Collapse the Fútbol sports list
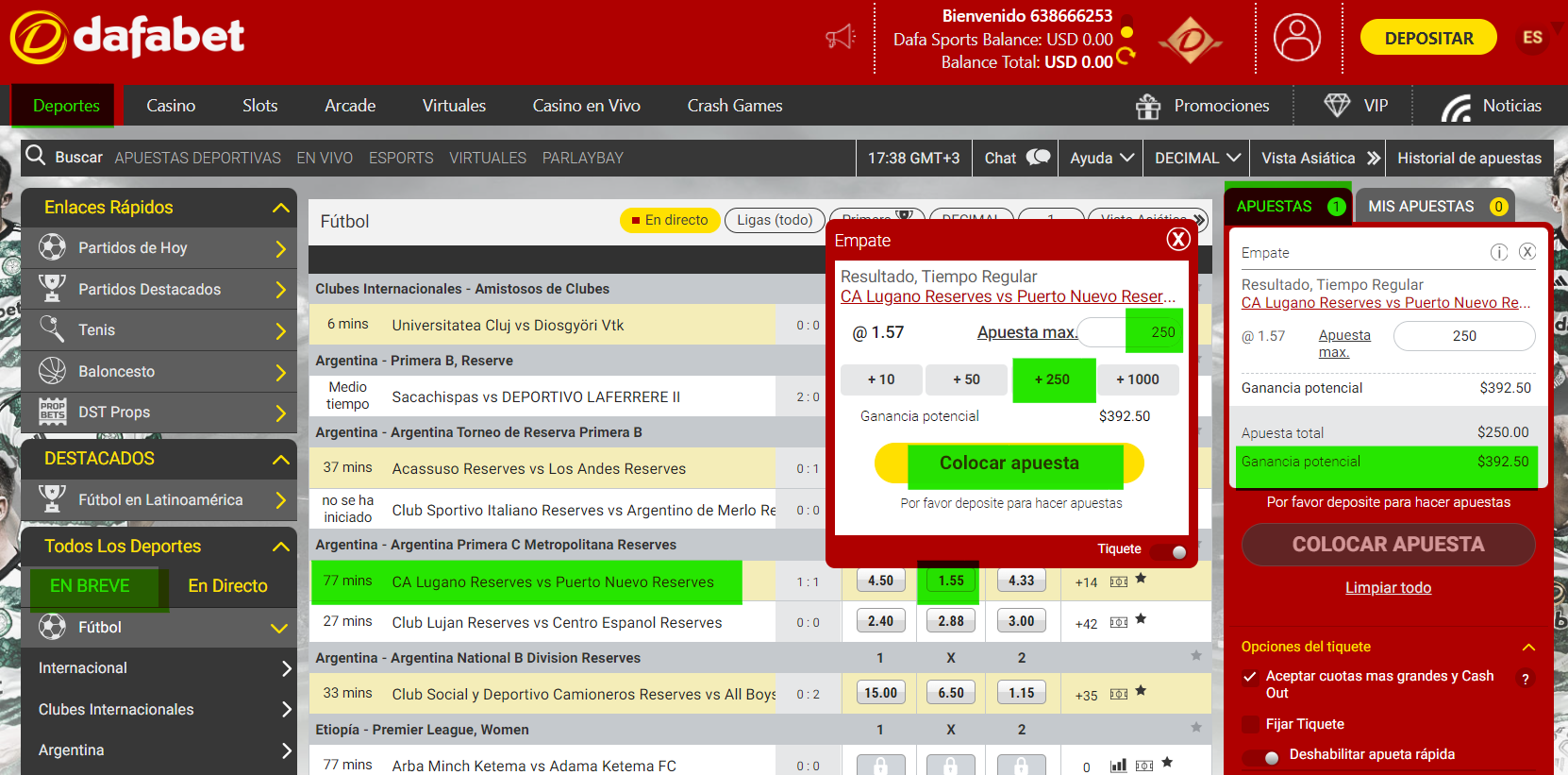The height and width of the screenshot is (775, 1568). point(279,628)
